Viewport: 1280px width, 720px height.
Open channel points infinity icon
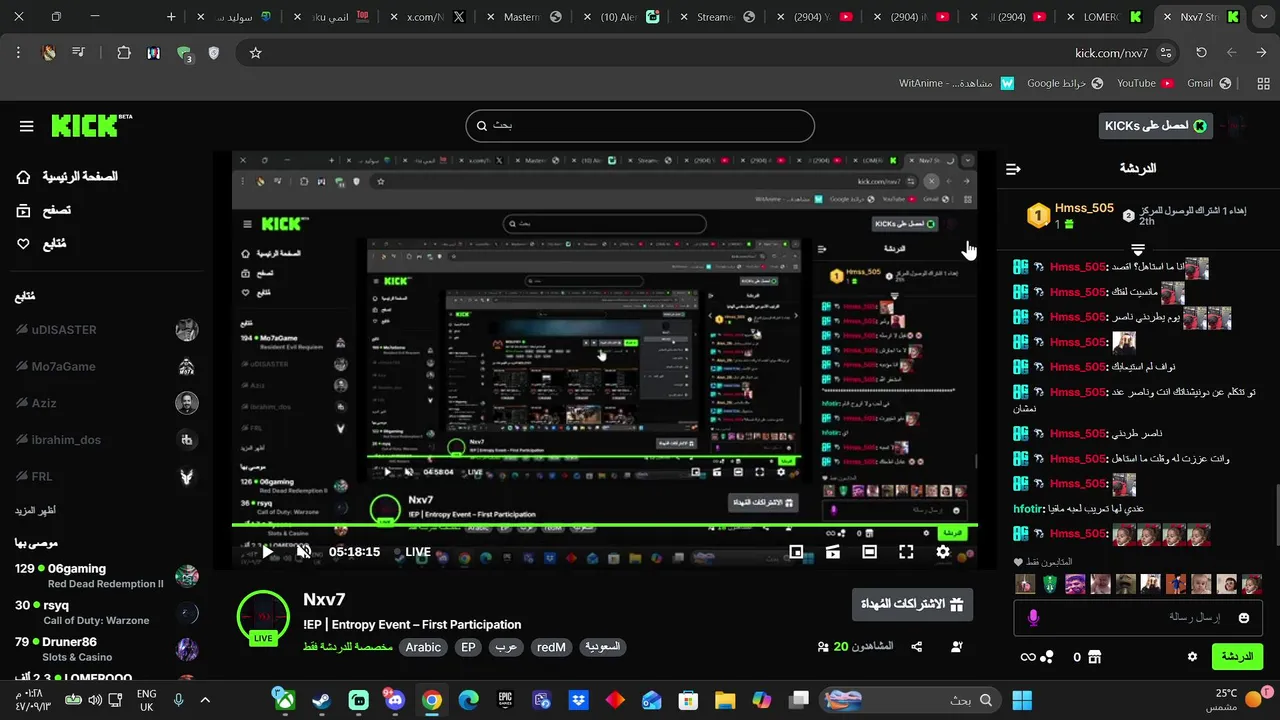pos(1036,657)
